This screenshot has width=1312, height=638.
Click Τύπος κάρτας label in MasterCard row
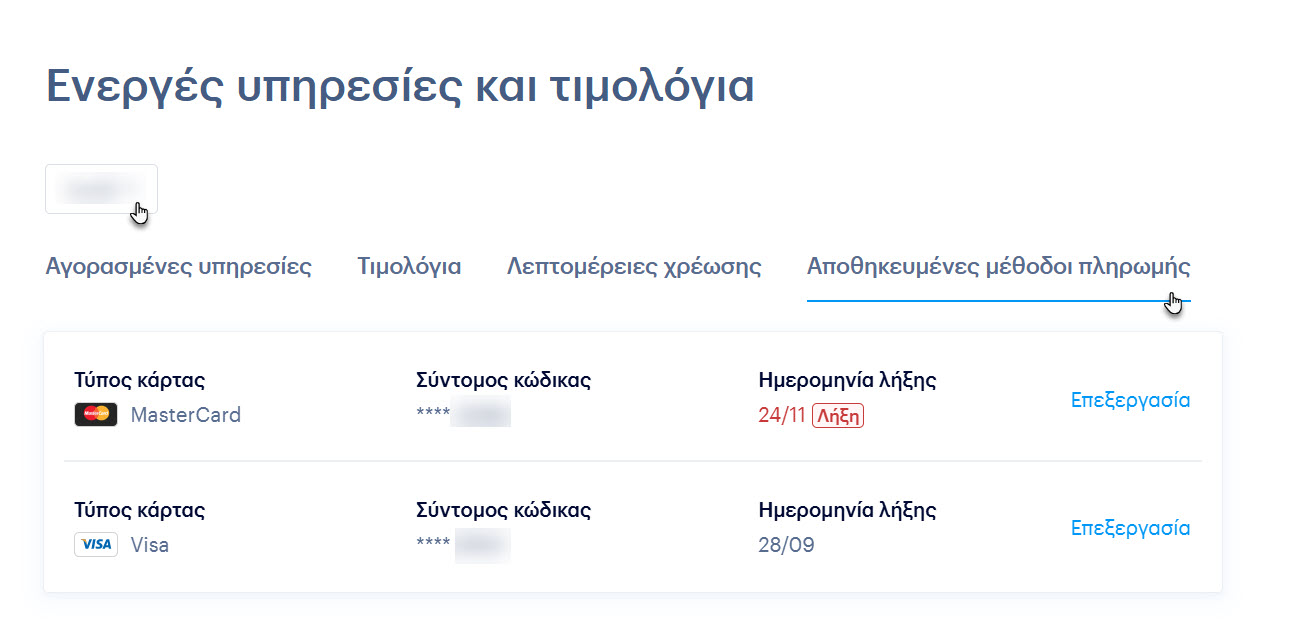point(139,380)
